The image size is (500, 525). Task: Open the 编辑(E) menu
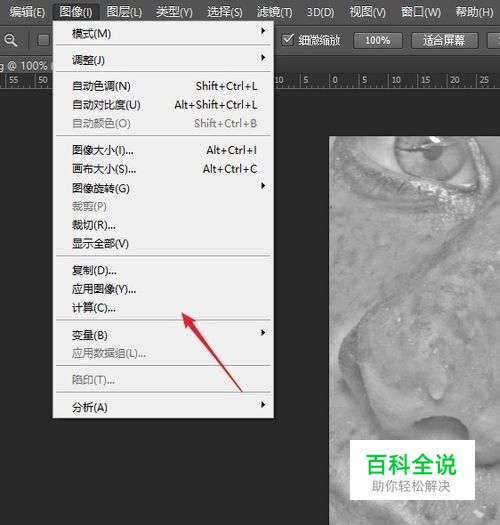pyautogui.click(x=27, y=12)
